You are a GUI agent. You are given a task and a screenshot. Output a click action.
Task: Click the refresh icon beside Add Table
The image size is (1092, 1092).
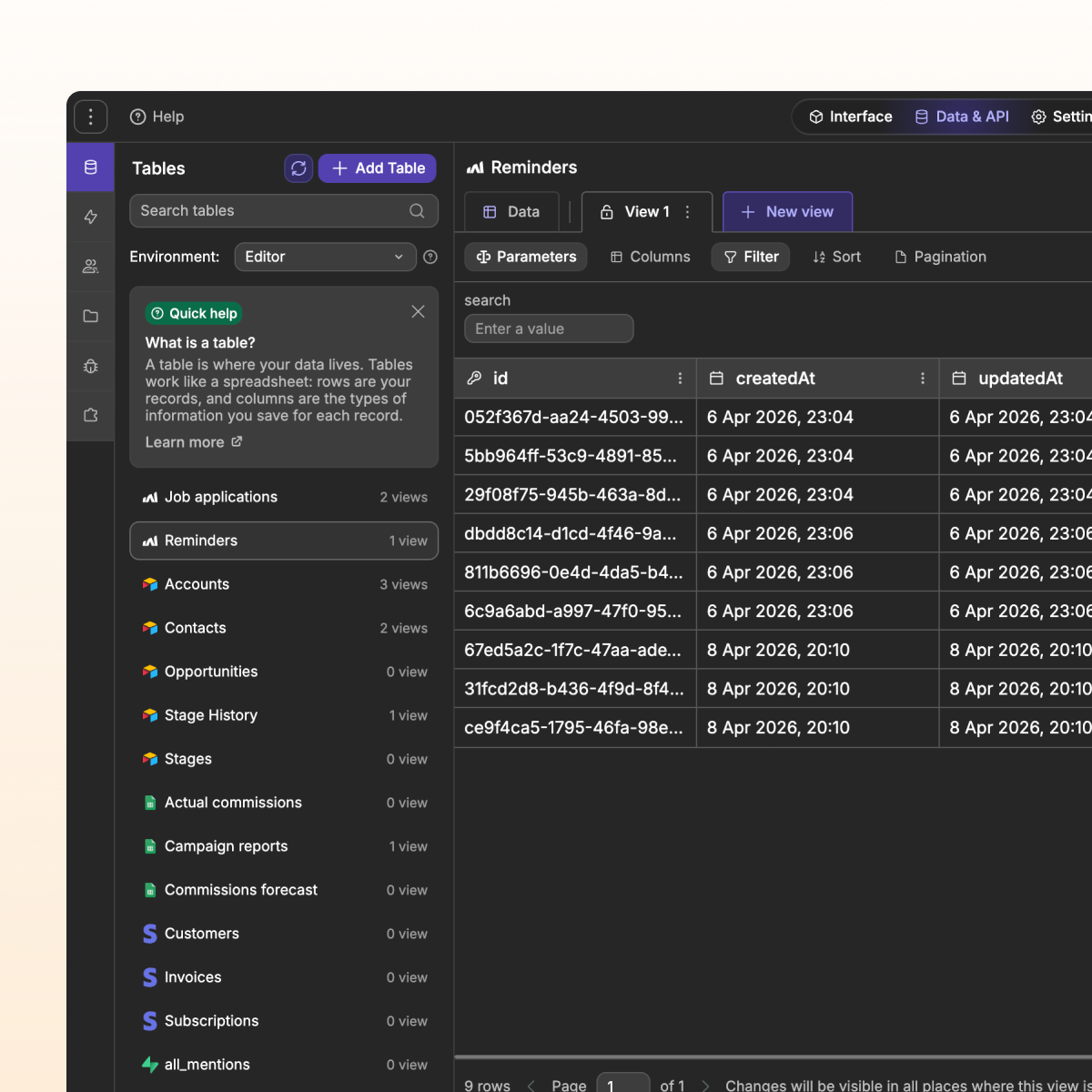298,168
